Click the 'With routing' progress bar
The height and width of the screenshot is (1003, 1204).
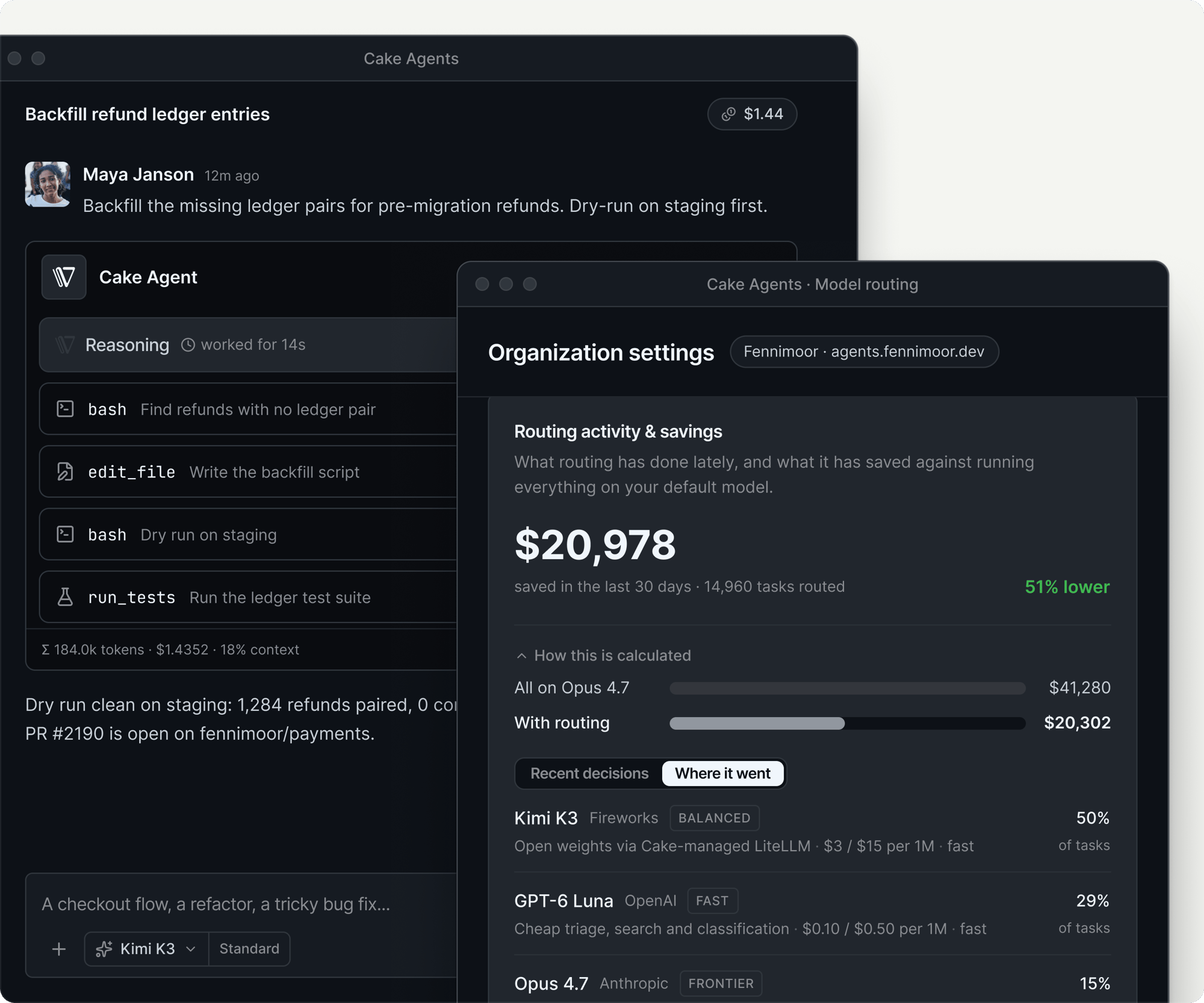[x=847, y=723]
